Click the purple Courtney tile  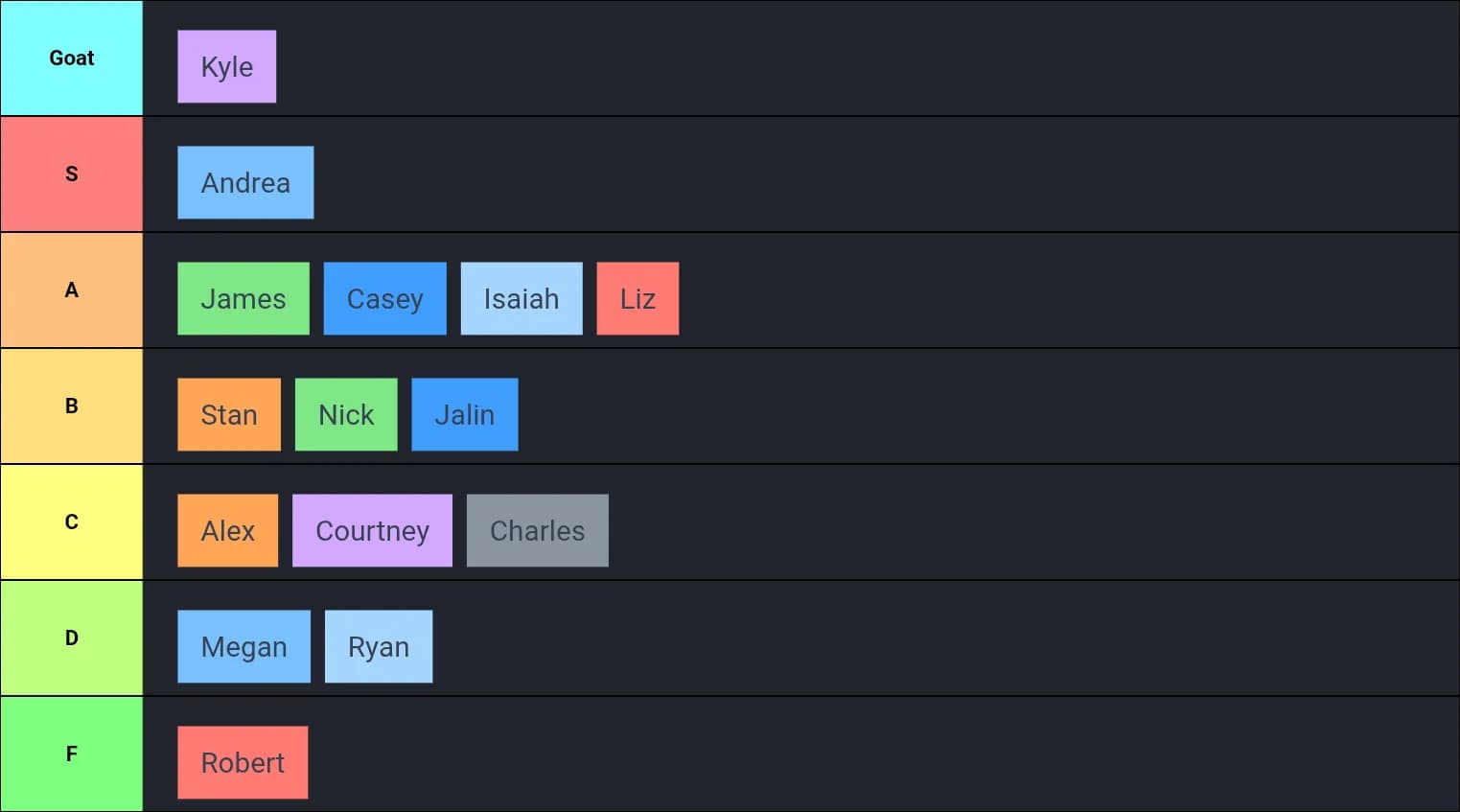coord(372,530)
